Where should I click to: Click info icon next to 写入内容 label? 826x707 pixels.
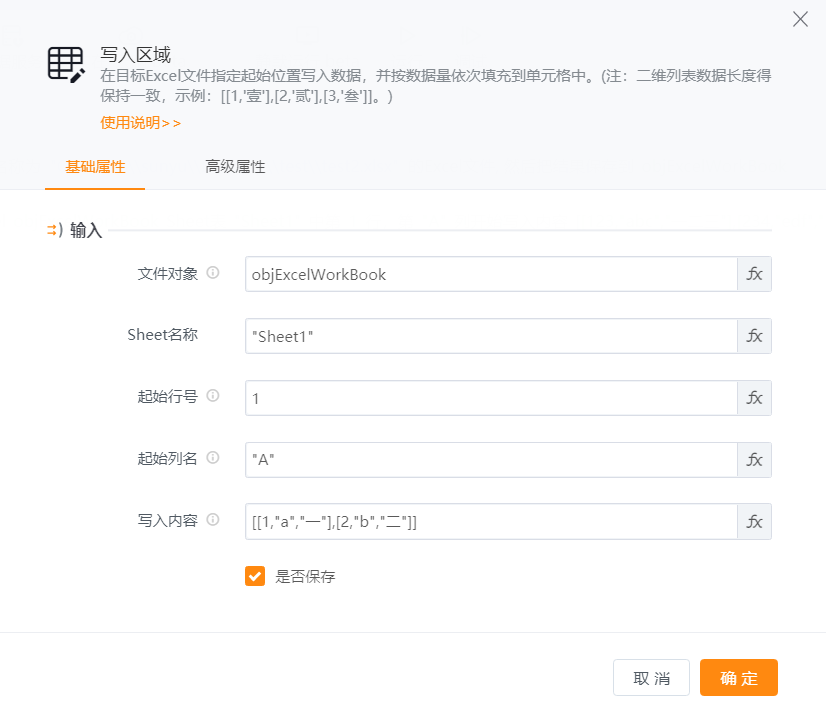point(213,520)
